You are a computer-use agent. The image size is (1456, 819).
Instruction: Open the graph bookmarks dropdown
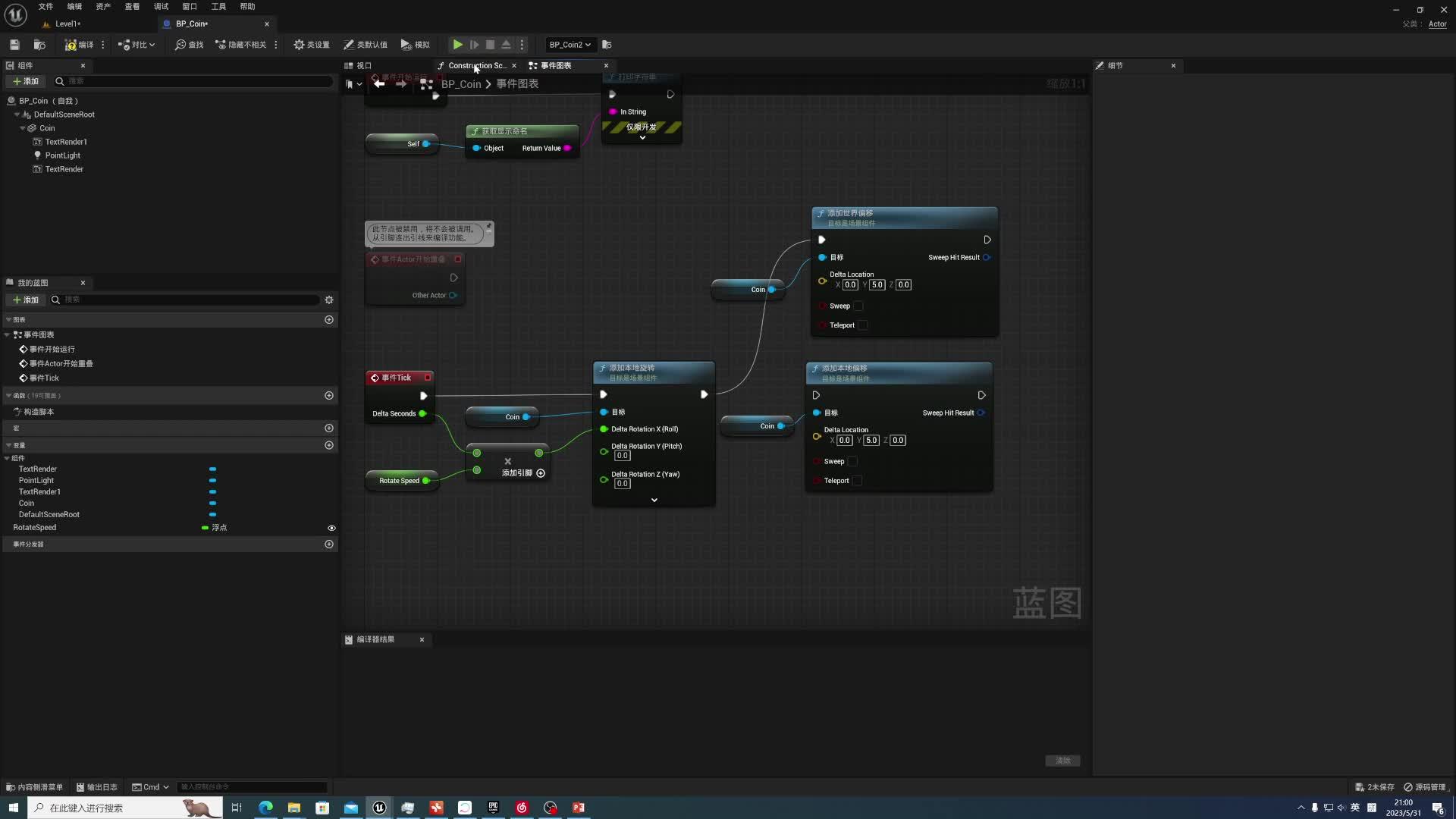(x=353, y=84)
